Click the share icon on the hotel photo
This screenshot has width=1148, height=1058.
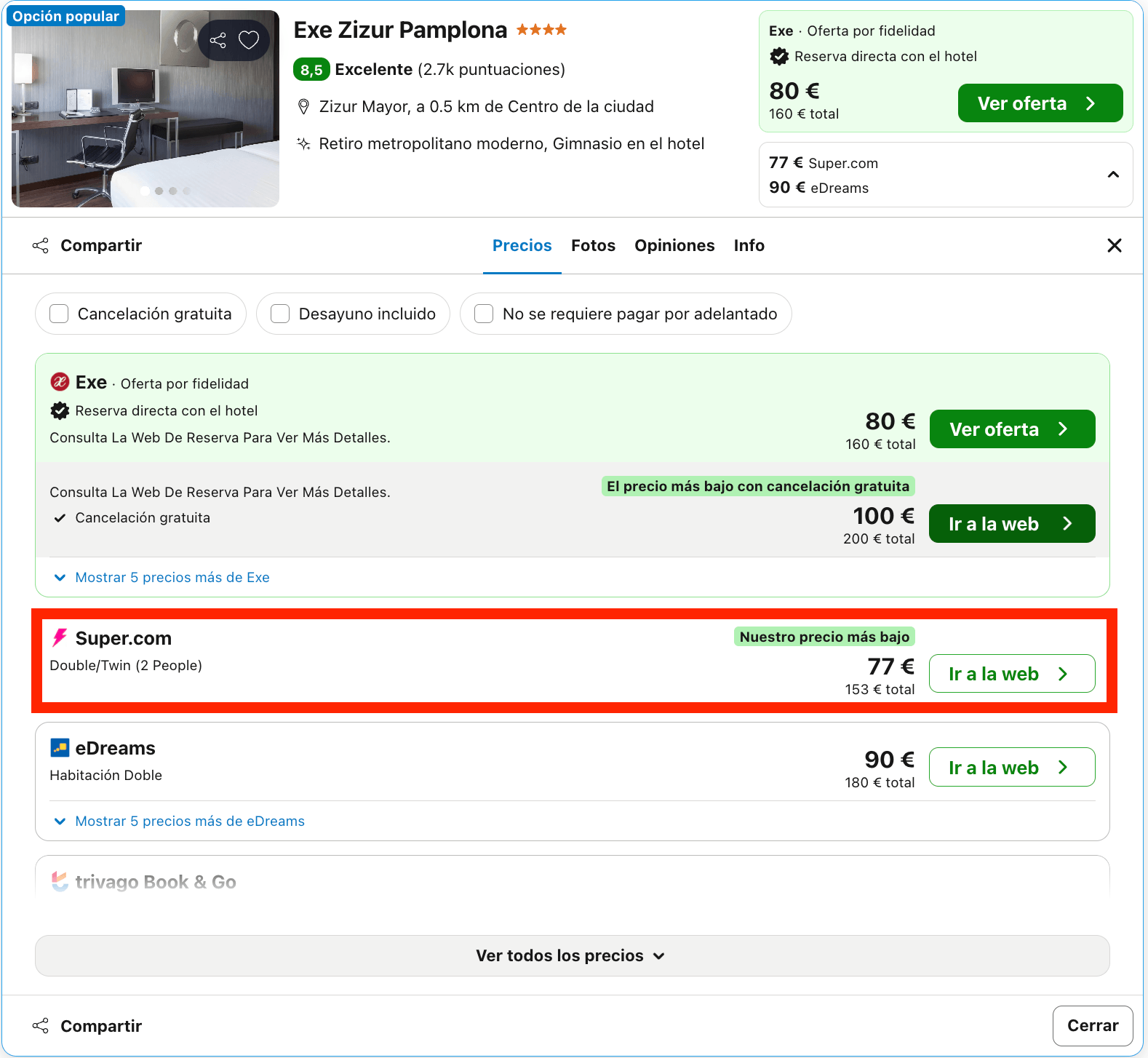[218, 40]
